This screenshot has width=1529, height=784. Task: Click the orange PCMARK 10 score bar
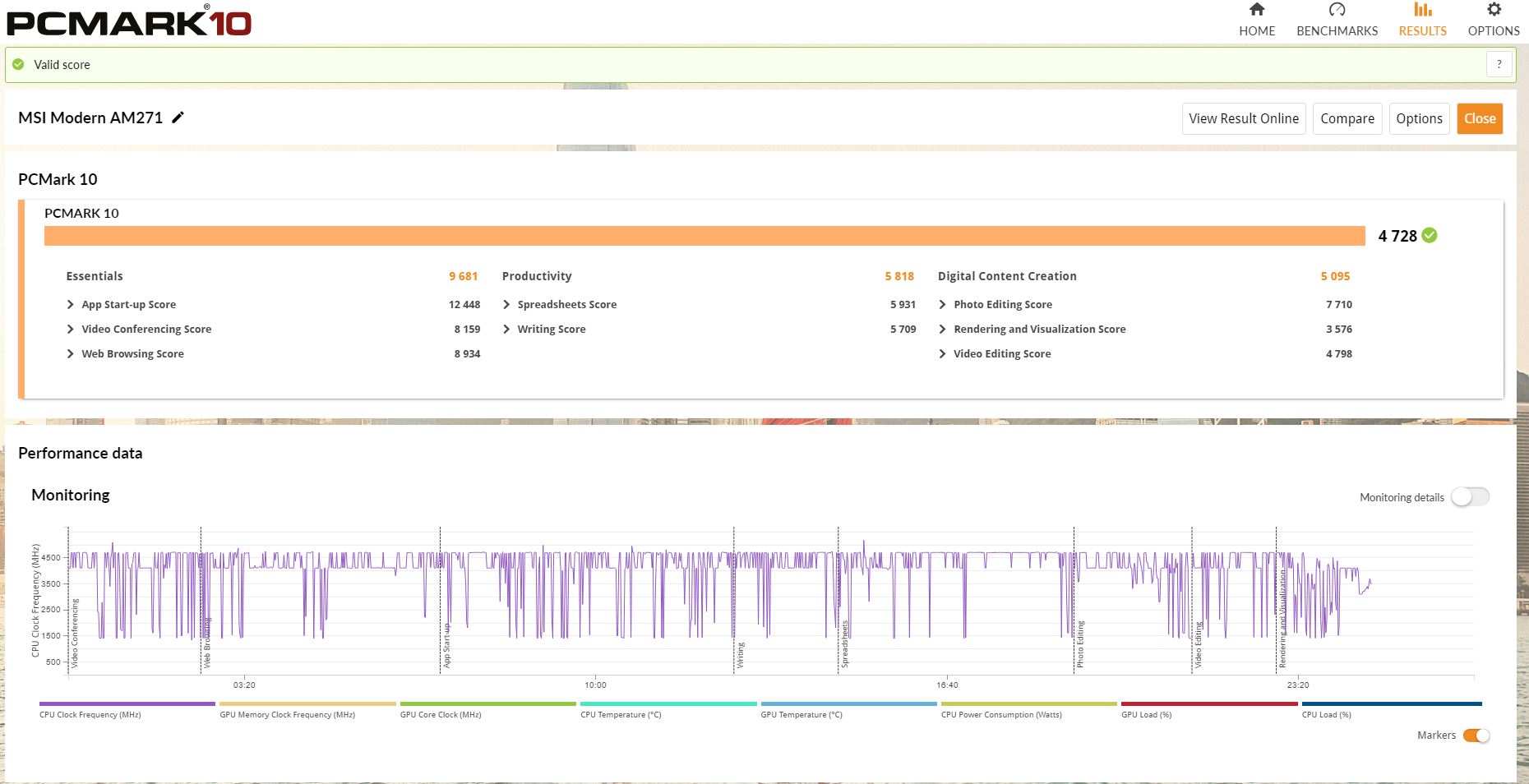click(704, 236)
